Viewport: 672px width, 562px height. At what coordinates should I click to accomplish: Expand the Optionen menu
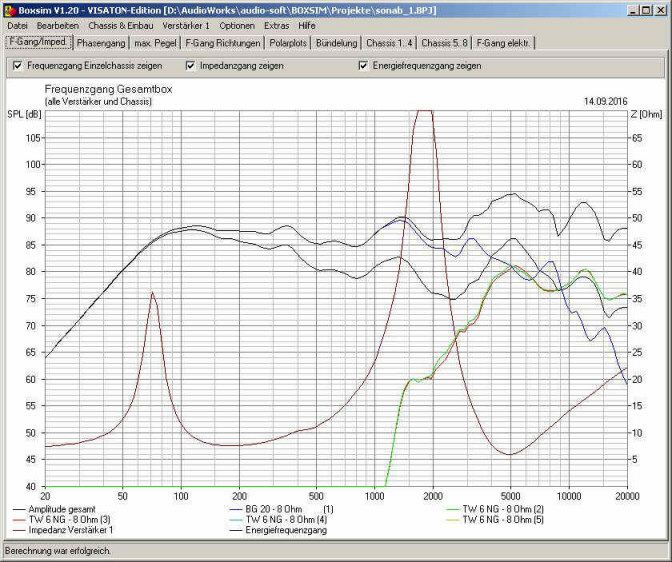click(x=237, y=25)
